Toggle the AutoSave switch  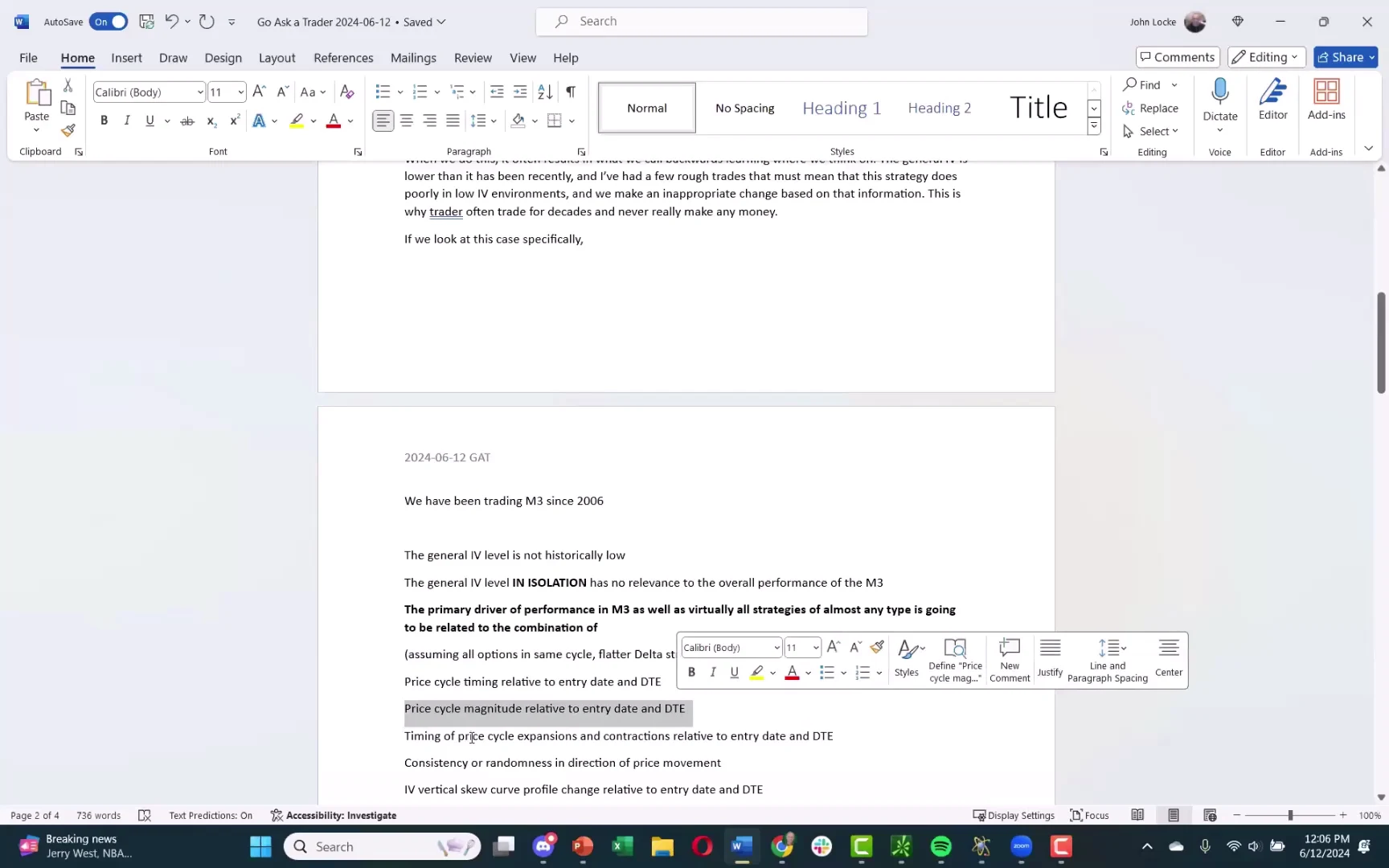pos(109,22)
